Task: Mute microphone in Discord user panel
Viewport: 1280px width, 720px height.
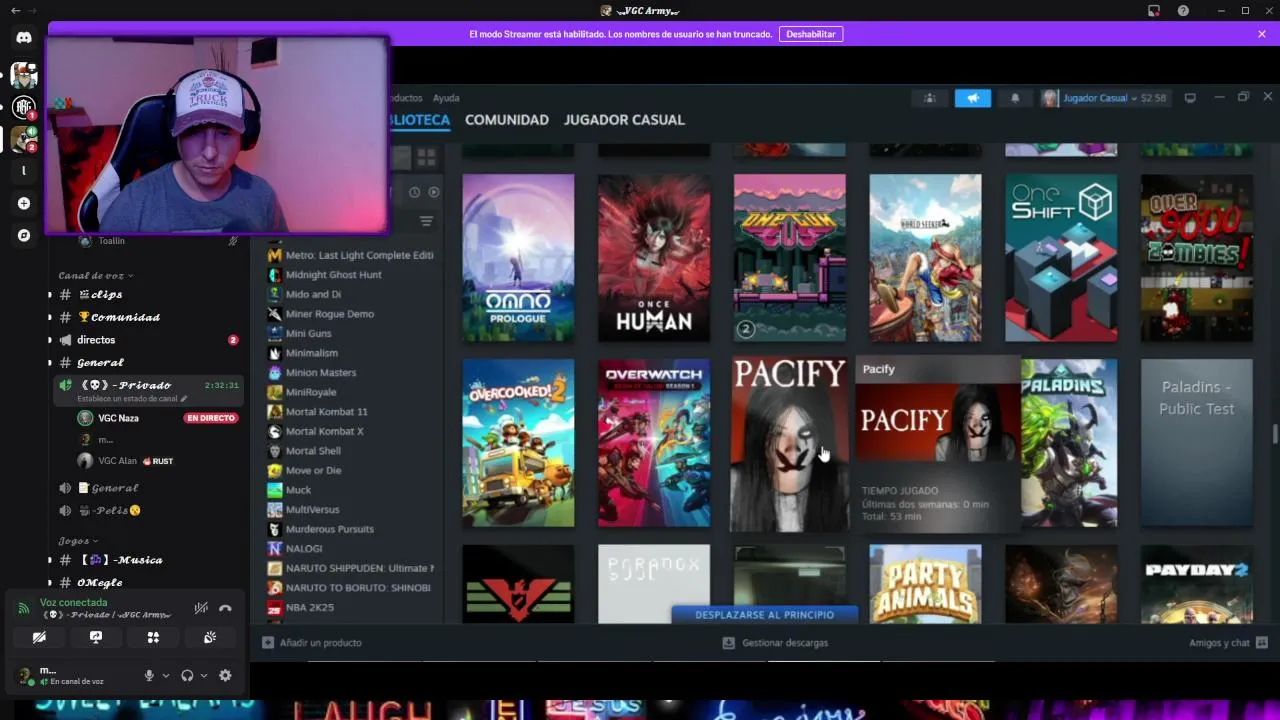Action: click(149, 676)
